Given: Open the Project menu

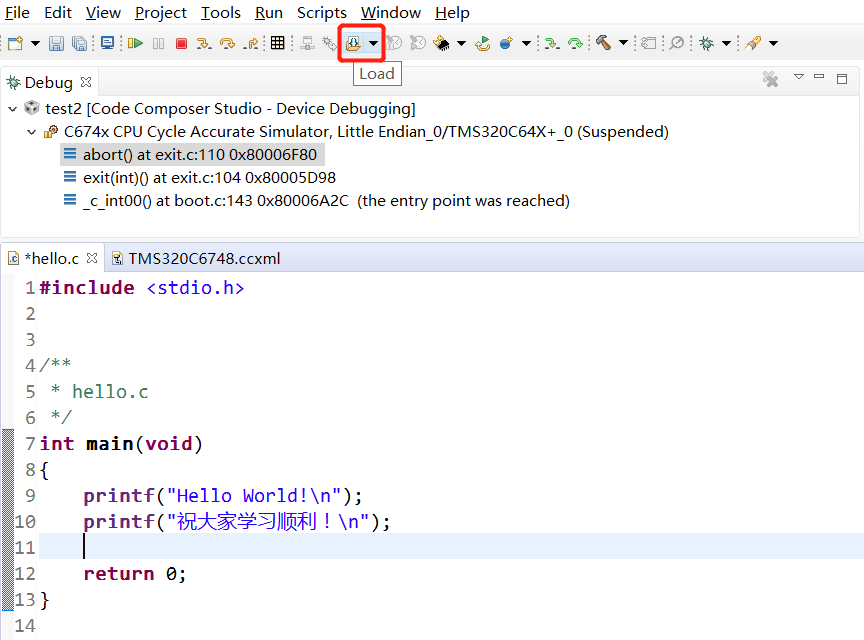Looking at the screenshot, I should click(x=161, y=13).
